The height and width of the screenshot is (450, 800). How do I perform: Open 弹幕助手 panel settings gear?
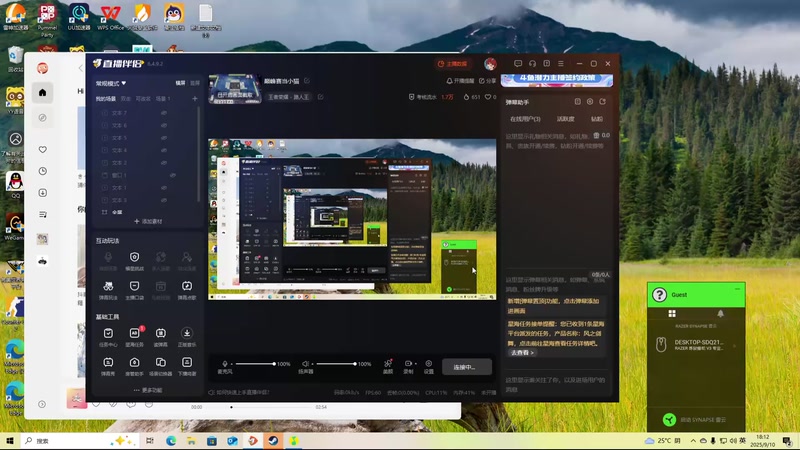590,102
